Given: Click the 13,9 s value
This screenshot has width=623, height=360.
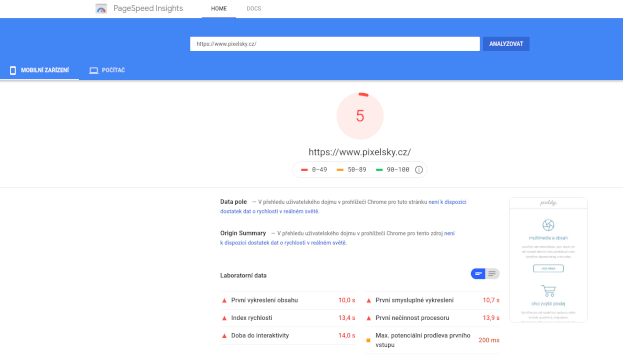Looking at the screenshot, I should coord(491,318).
